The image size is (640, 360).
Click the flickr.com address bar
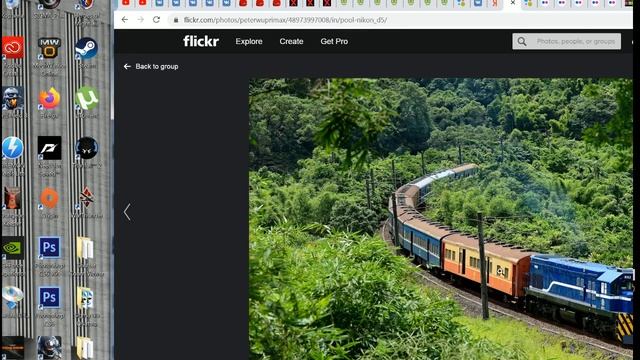click(x=285, y=20)
